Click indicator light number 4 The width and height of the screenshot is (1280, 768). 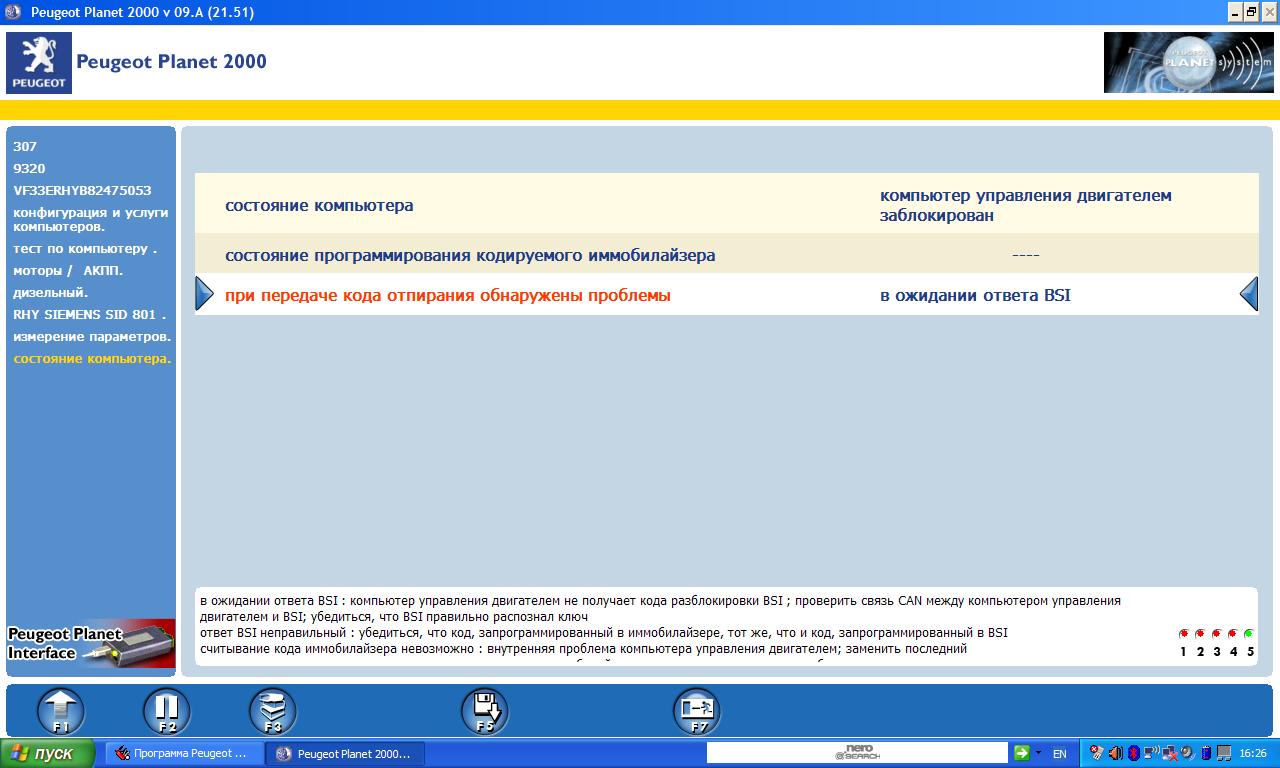[1232, 634]
